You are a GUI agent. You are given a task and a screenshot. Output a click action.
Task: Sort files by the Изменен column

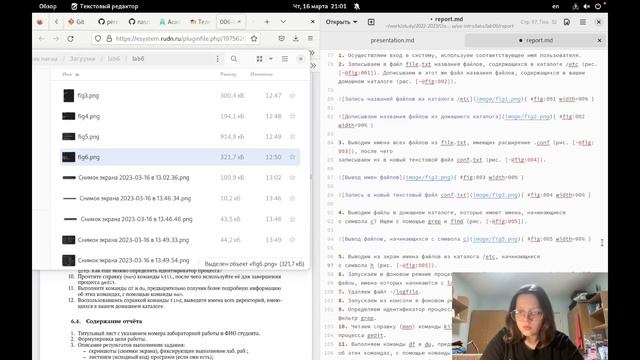(261, 74)
